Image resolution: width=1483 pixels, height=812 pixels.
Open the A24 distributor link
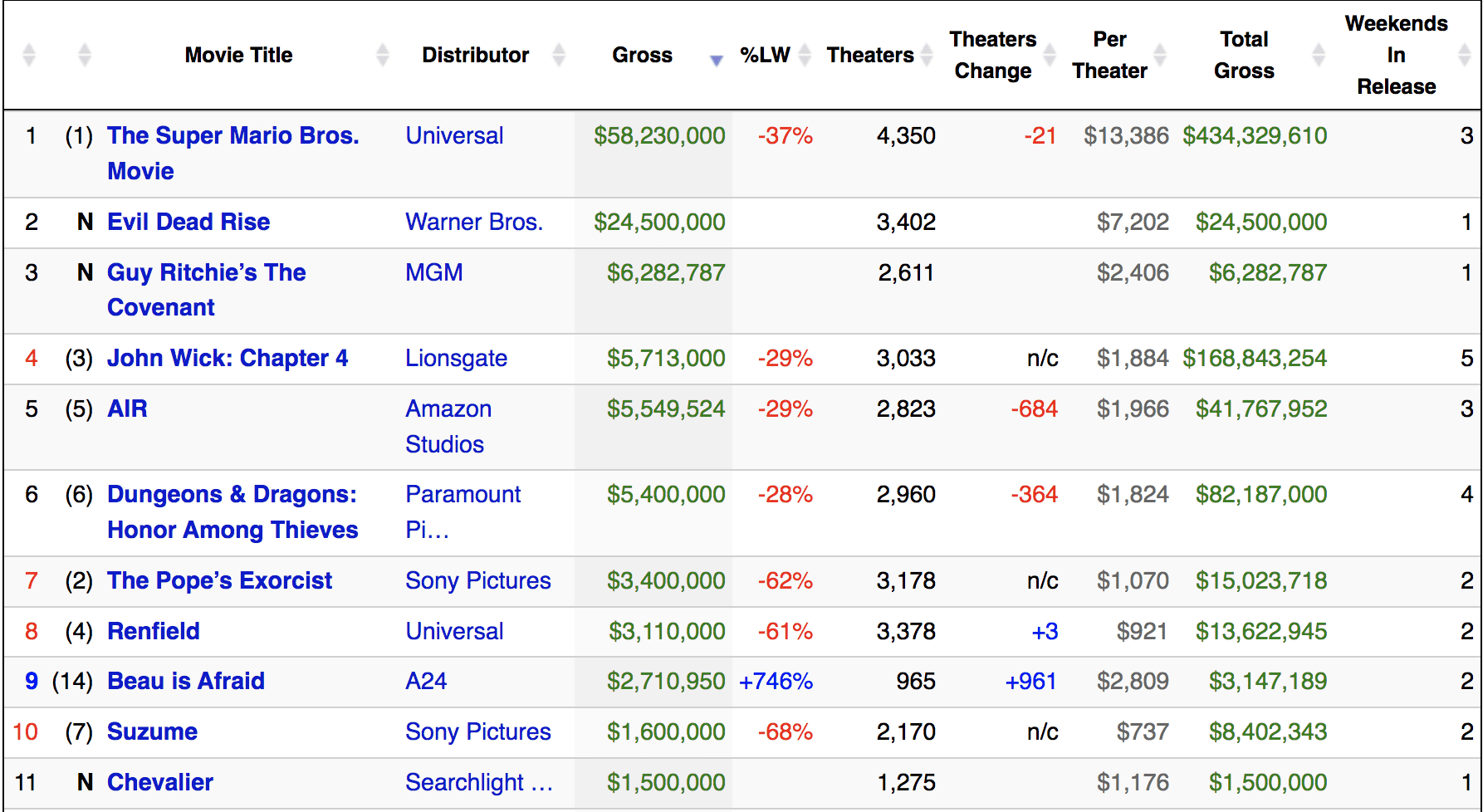(426, 681)
